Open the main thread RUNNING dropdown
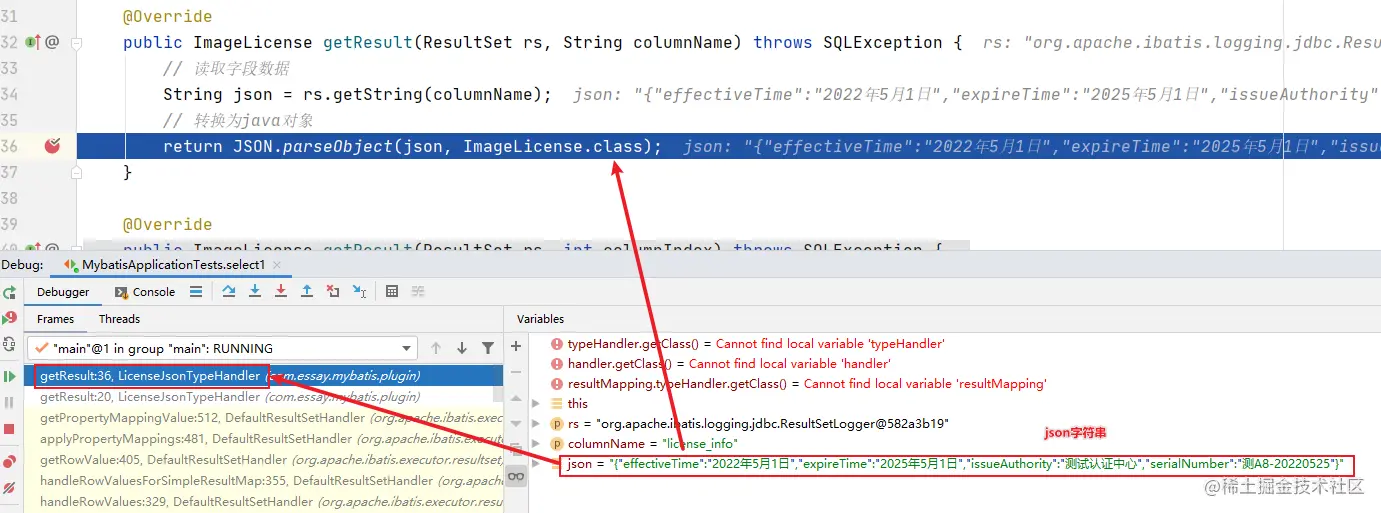Image resolution: width=1381 pixels, height=513 pixels. click(x=222, y=348)
